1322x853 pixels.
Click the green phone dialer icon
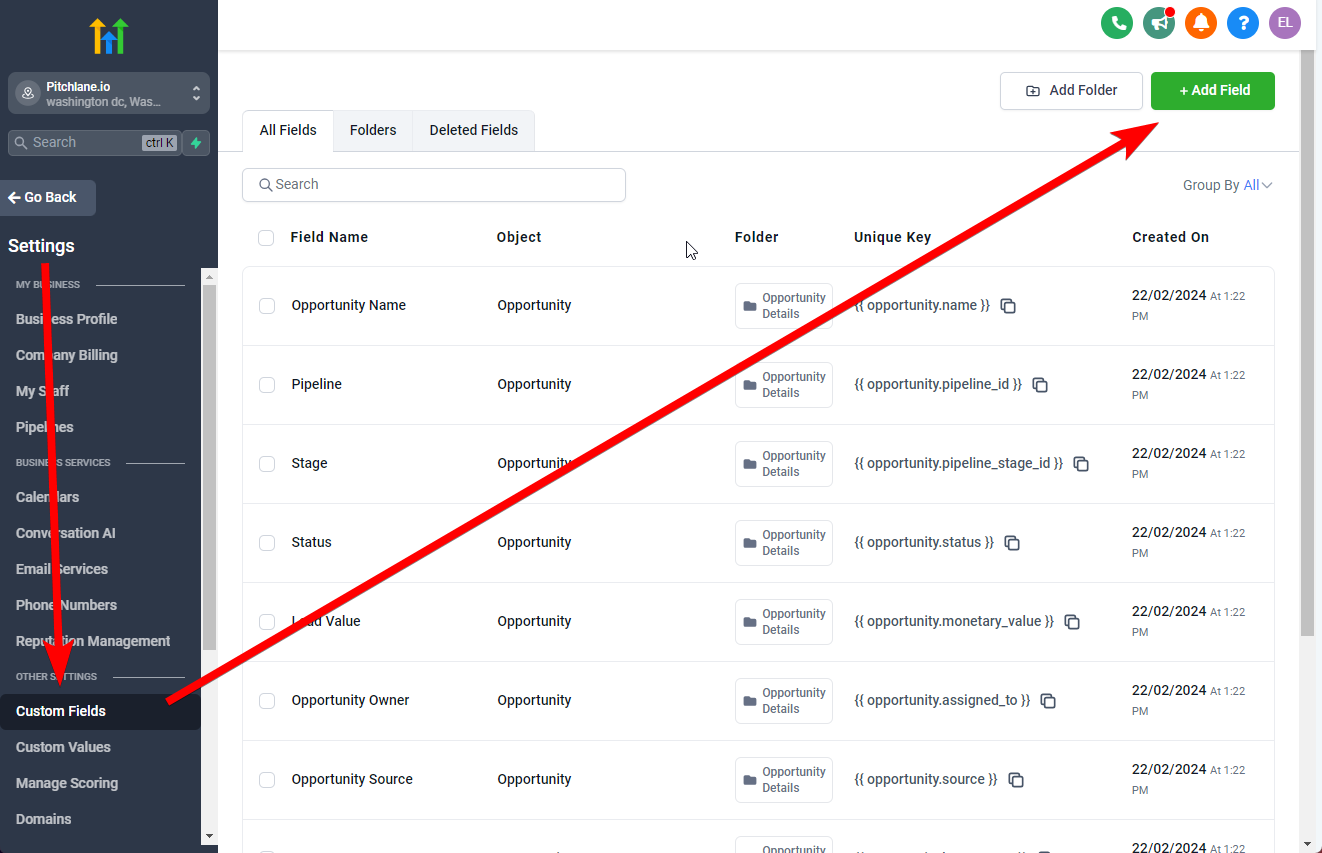click(x=1117, y=22)
